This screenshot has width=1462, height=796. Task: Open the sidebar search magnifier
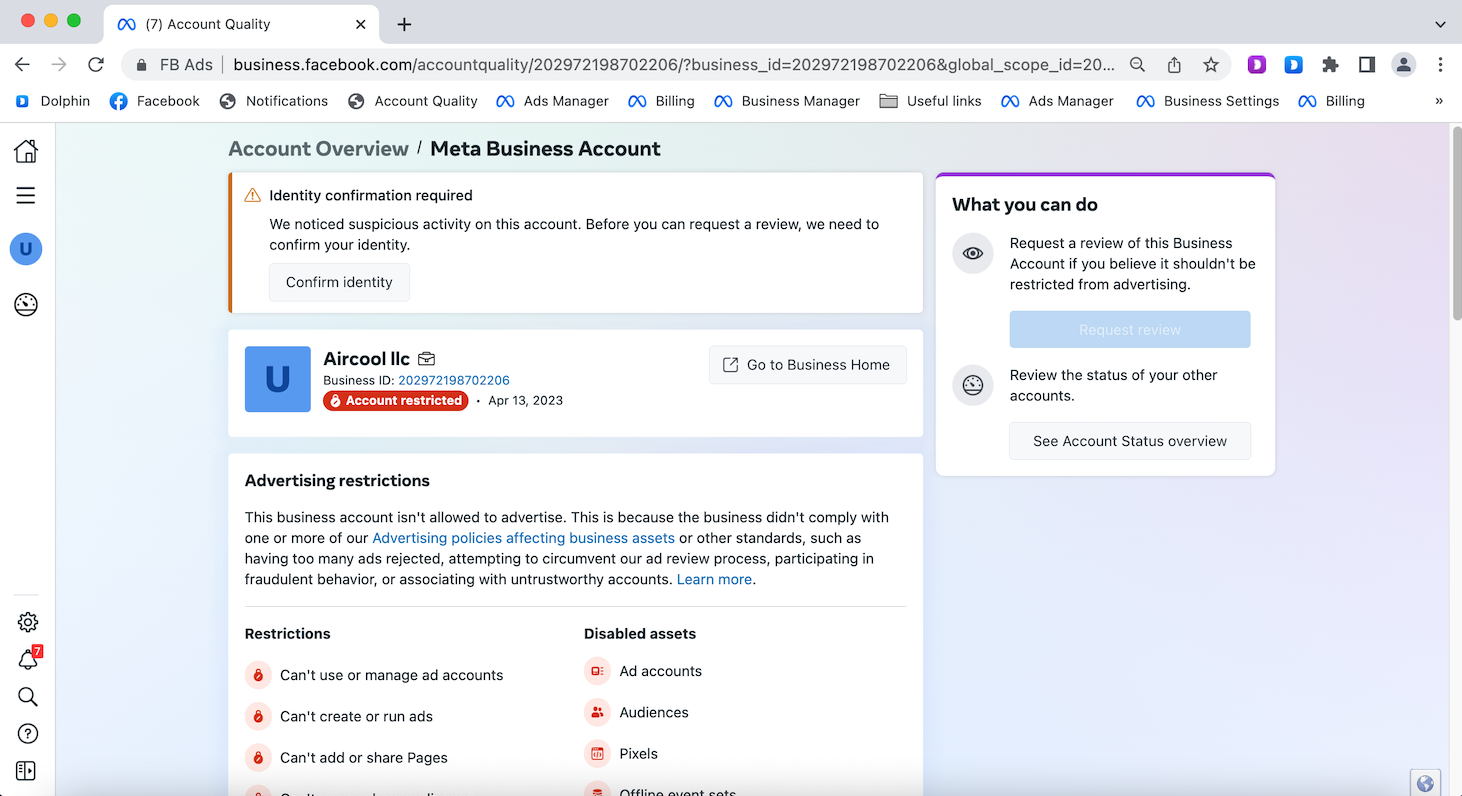(x=28, y=697)
